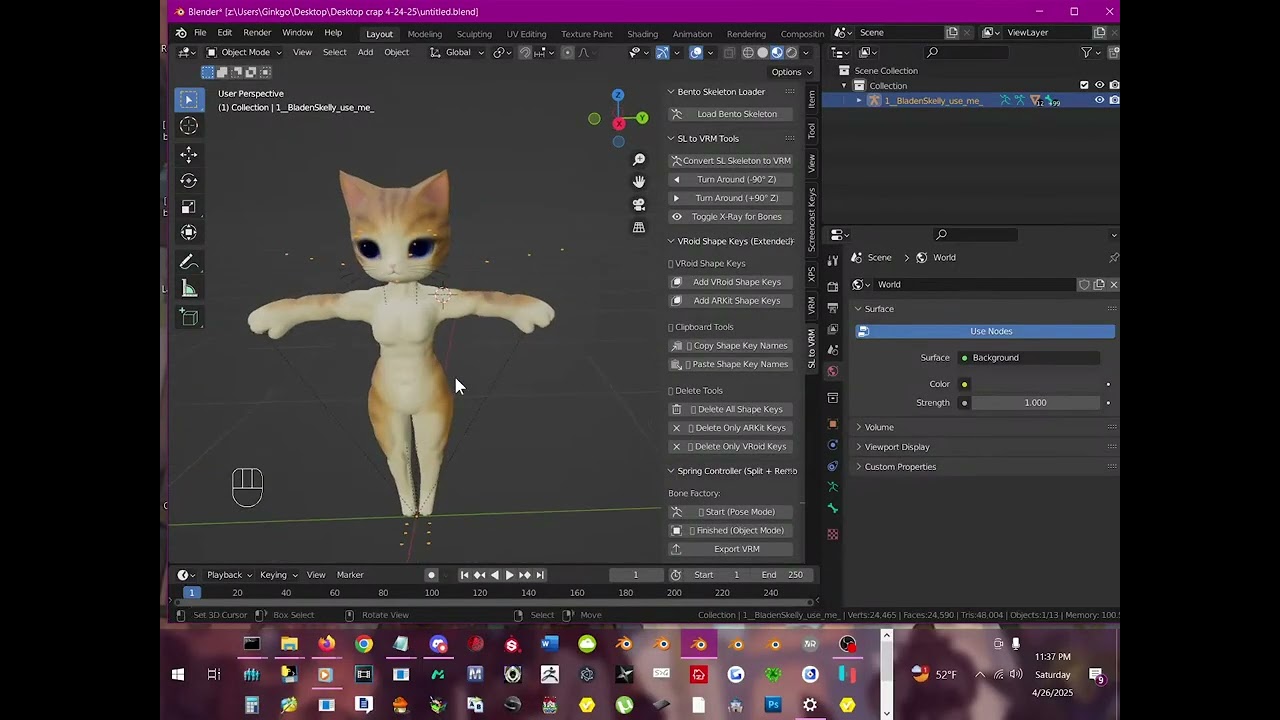
Task: Toggle X-ray viewport shading button
Action: tap(729, 52)
